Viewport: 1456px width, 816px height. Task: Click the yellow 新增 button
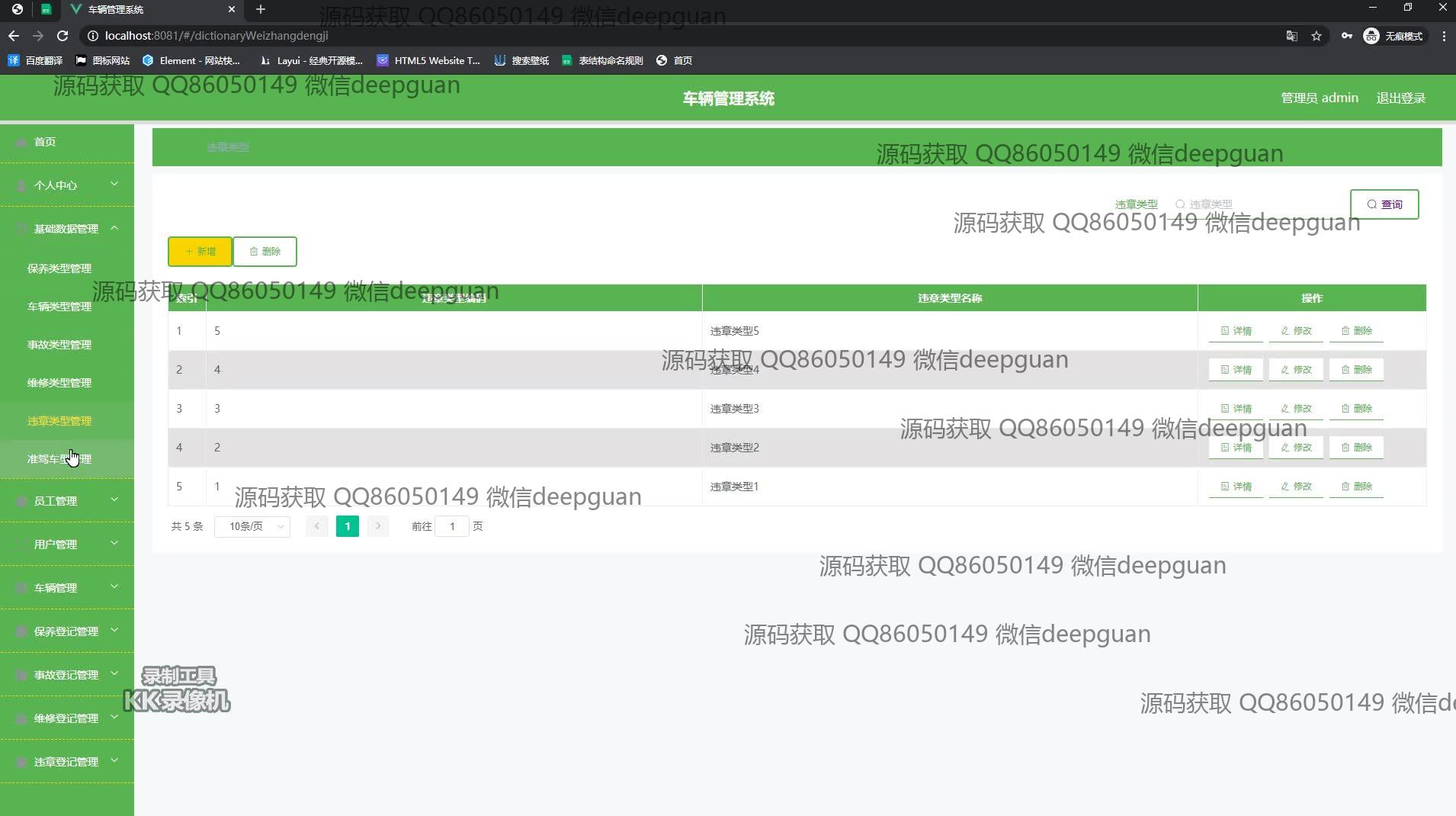[200, 251]
